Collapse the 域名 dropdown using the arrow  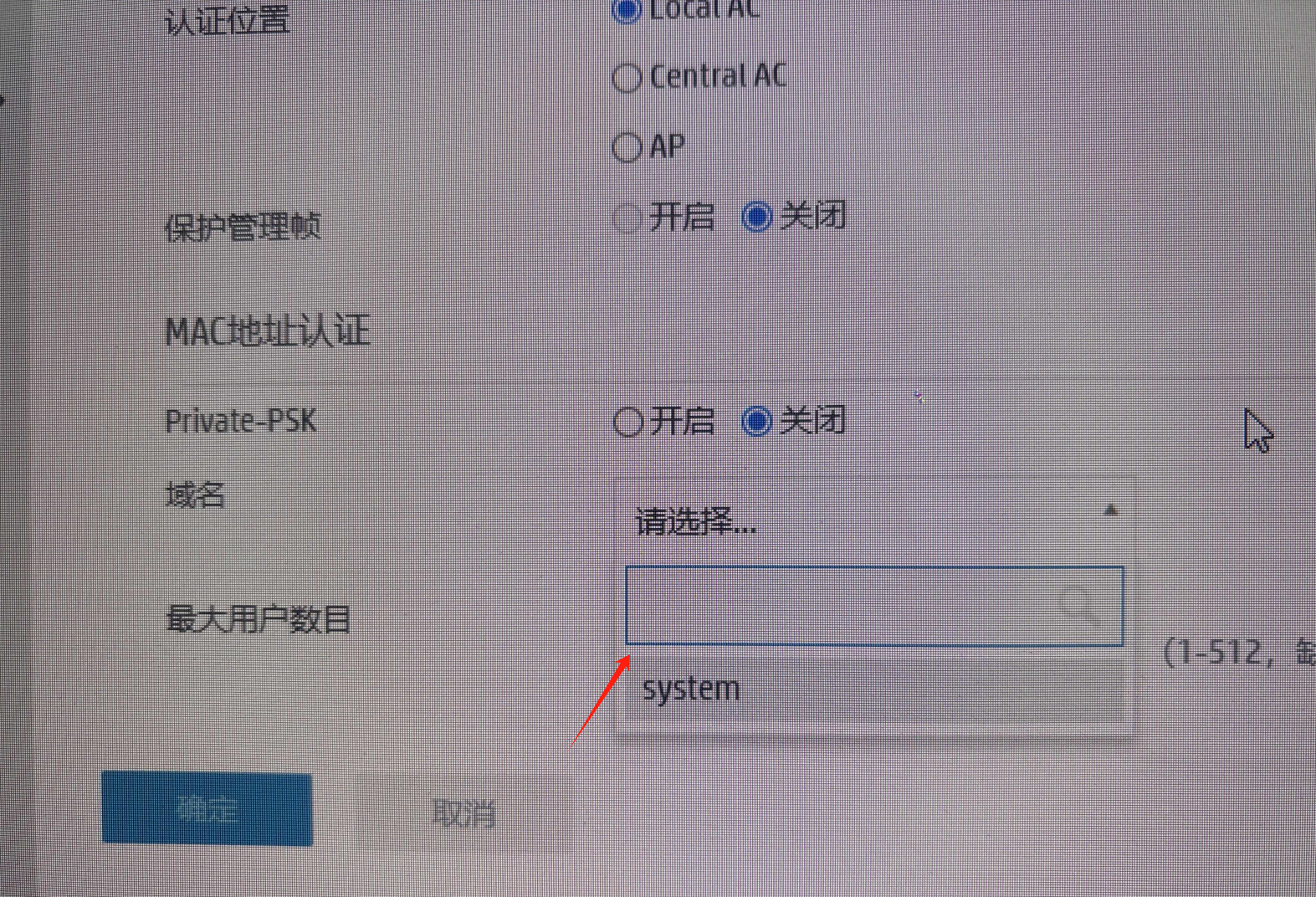[x=1111, y=510]
